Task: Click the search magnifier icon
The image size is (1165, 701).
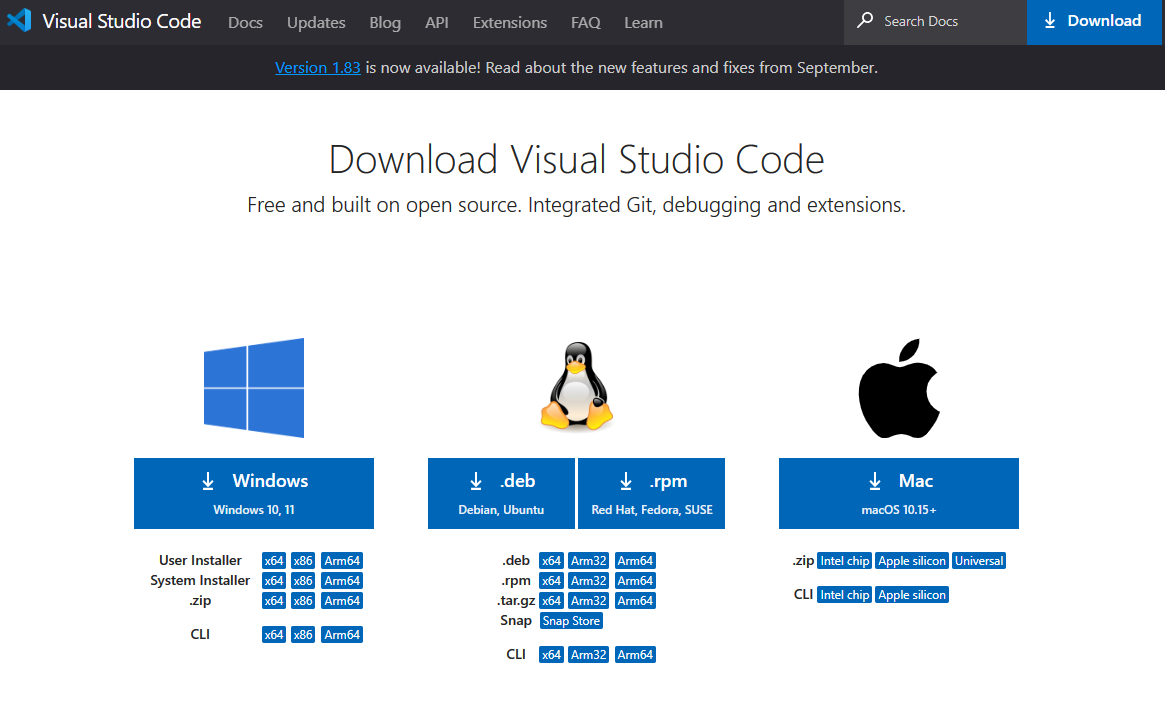Action: [865, 20]
